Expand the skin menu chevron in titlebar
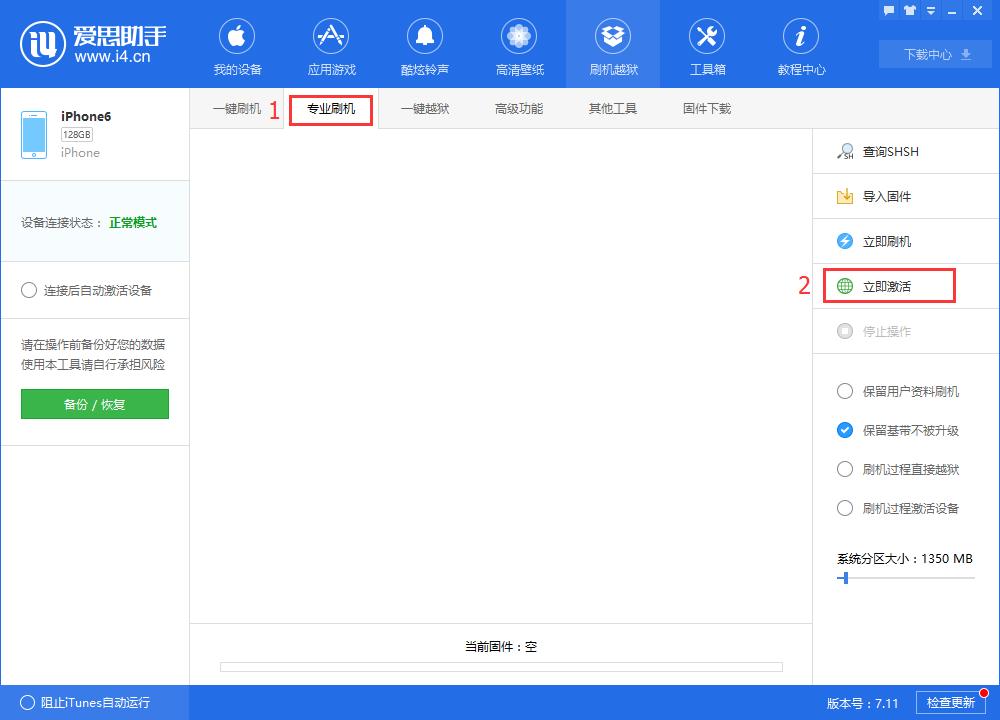 pos(930,10)
